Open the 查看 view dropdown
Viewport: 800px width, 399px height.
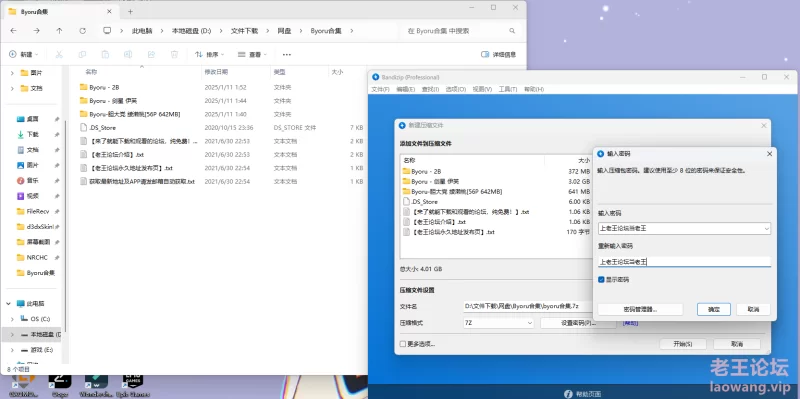[x=252, y=55]
